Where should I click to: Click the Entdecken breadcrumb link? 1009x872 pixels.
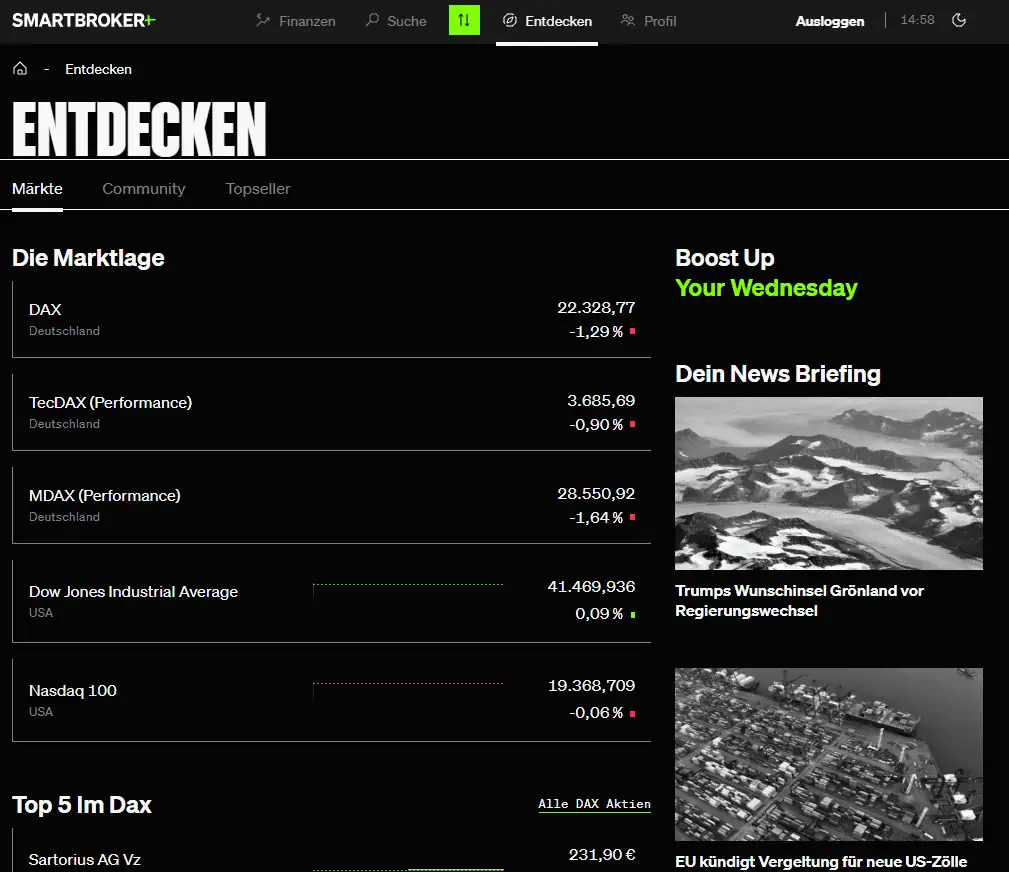[98, 70]
